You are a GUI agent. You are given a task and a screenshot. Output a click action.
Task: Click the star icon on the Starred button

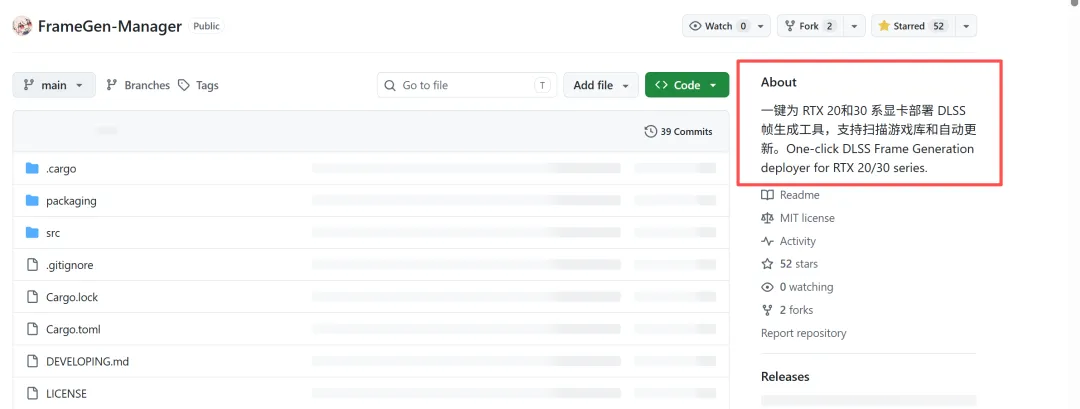[x=884, y=26]
